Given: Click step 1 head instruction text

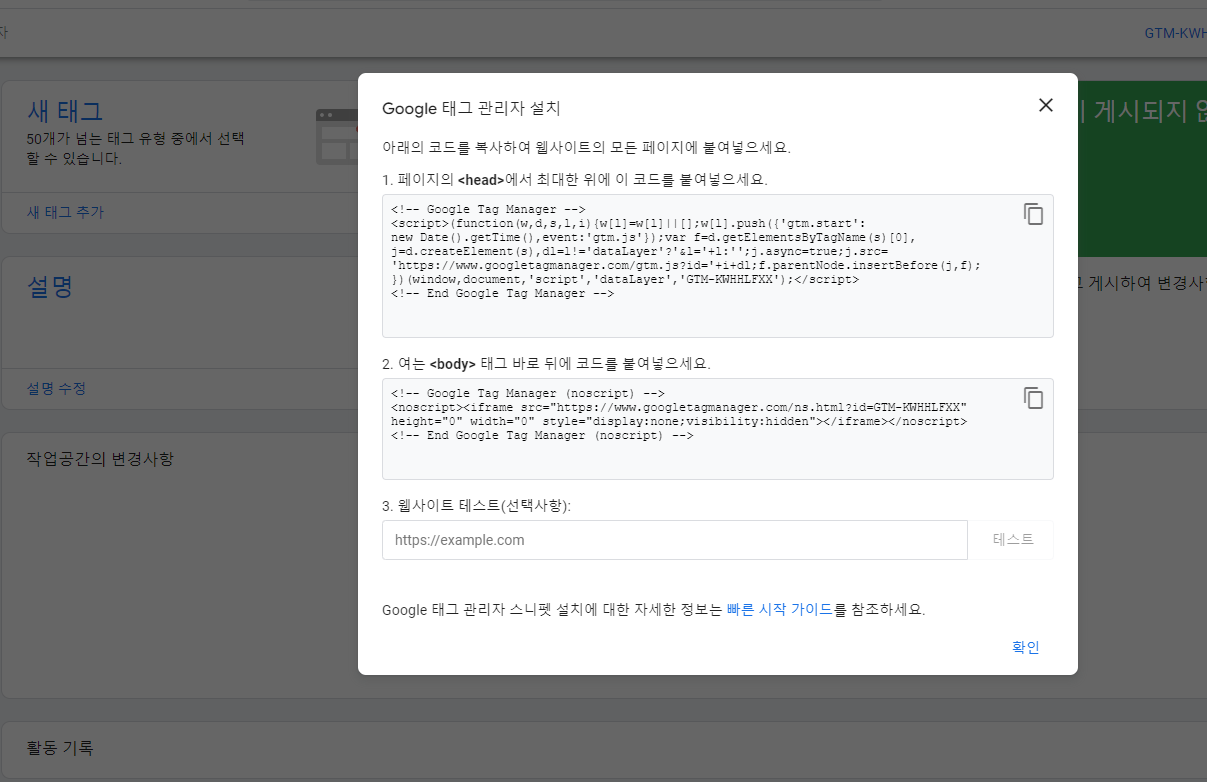Looking at the screenshot, I should [575, 180].
